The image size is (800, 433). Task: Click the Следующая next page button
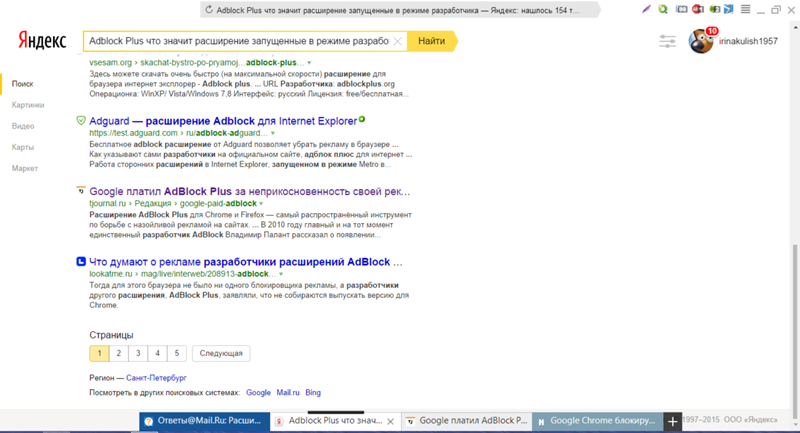coord(221,353)
